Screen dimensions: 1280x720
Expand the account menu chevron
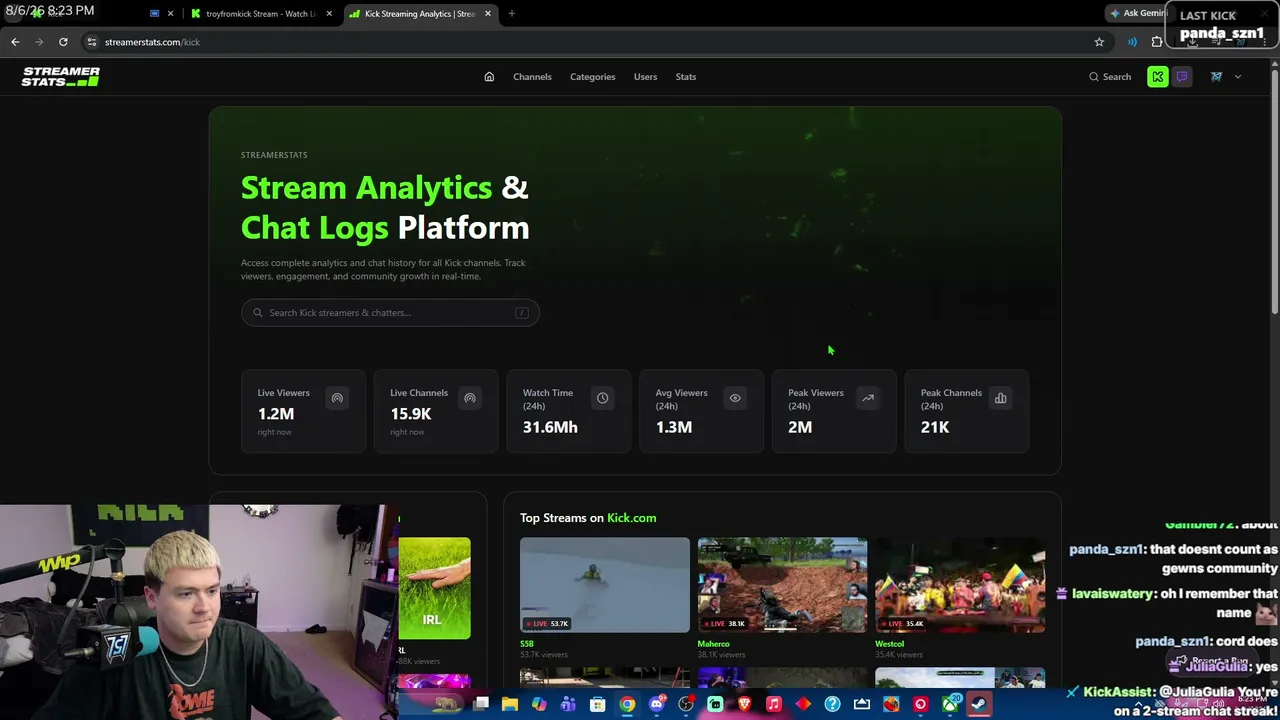(x=1238, y=77)
